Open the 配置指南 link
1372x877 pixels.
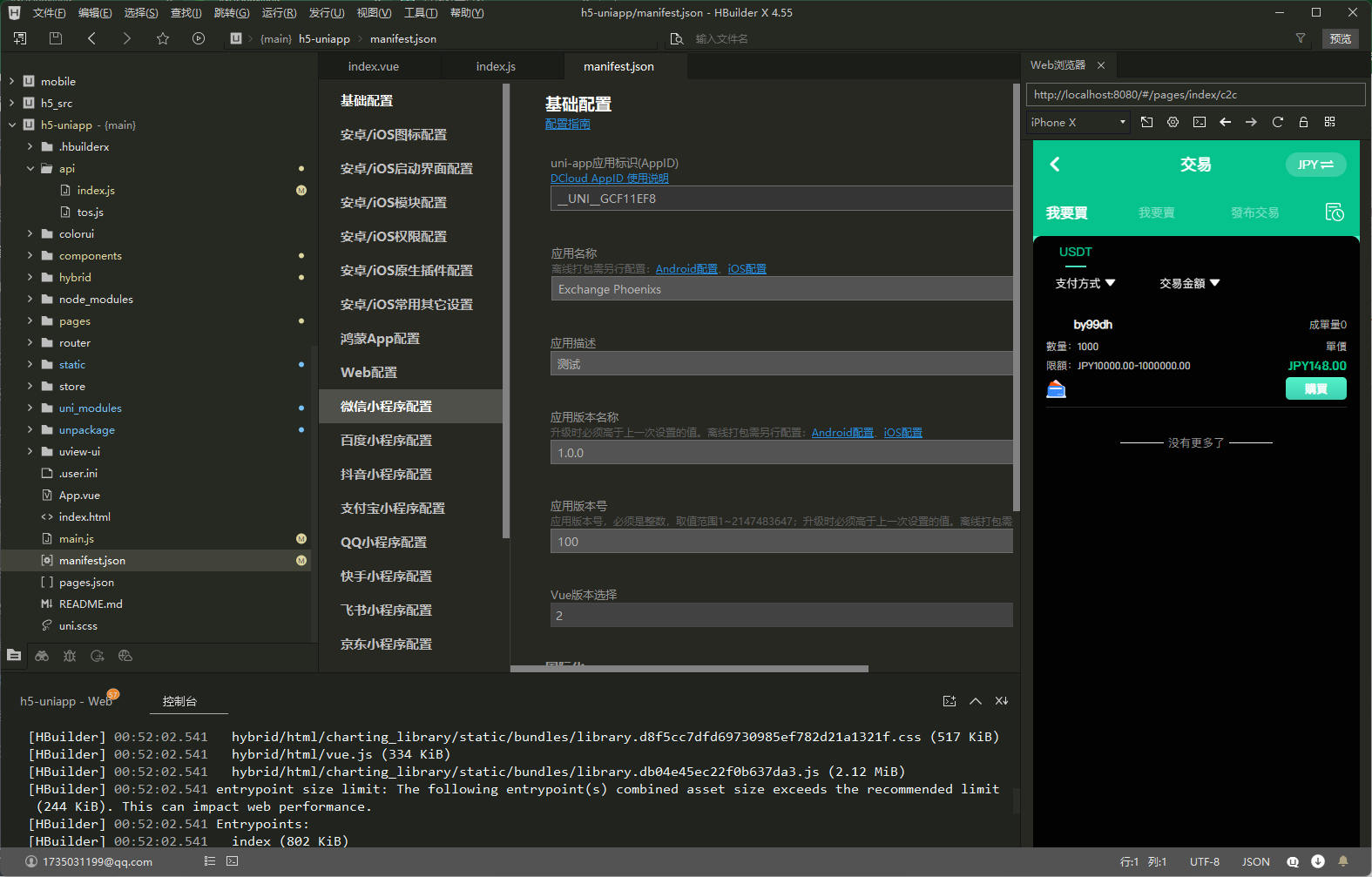coord(567,124)
